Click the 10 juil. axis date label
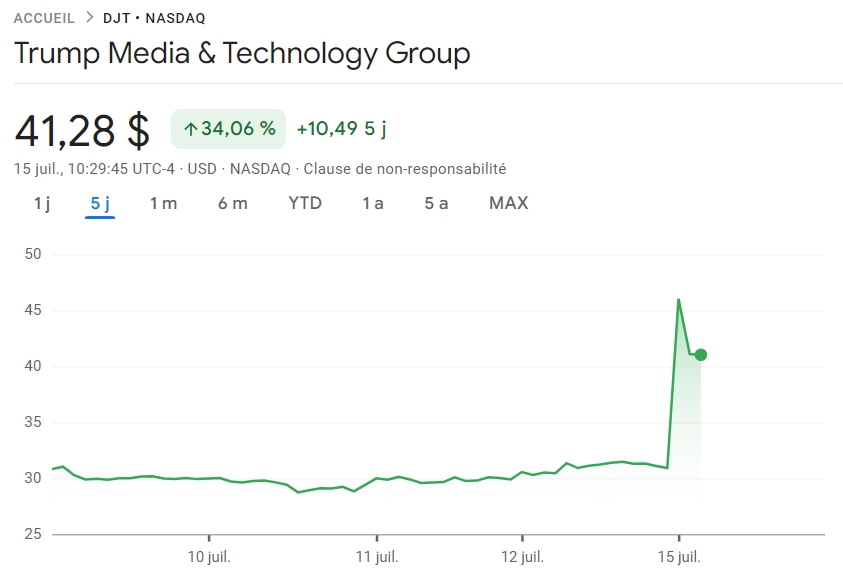Viewport: 843px width, 583px height. (x=209, y=556)
